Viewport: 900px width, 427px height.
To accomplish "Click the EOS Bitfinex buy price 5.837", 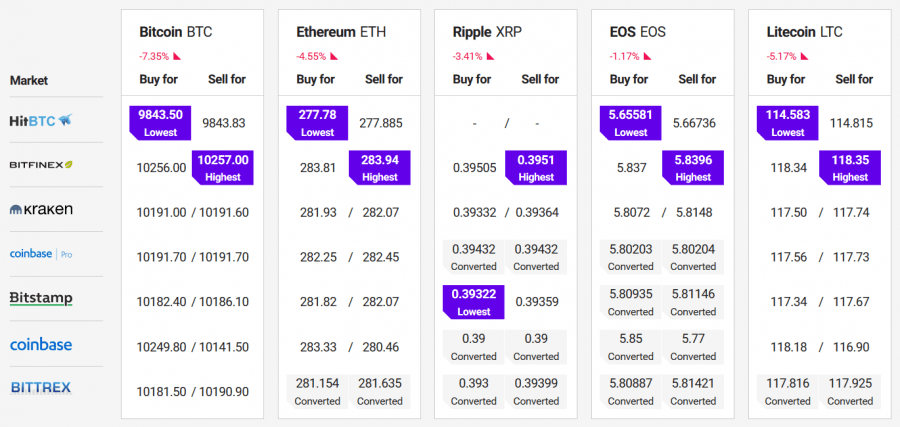I will coord(631,168).
